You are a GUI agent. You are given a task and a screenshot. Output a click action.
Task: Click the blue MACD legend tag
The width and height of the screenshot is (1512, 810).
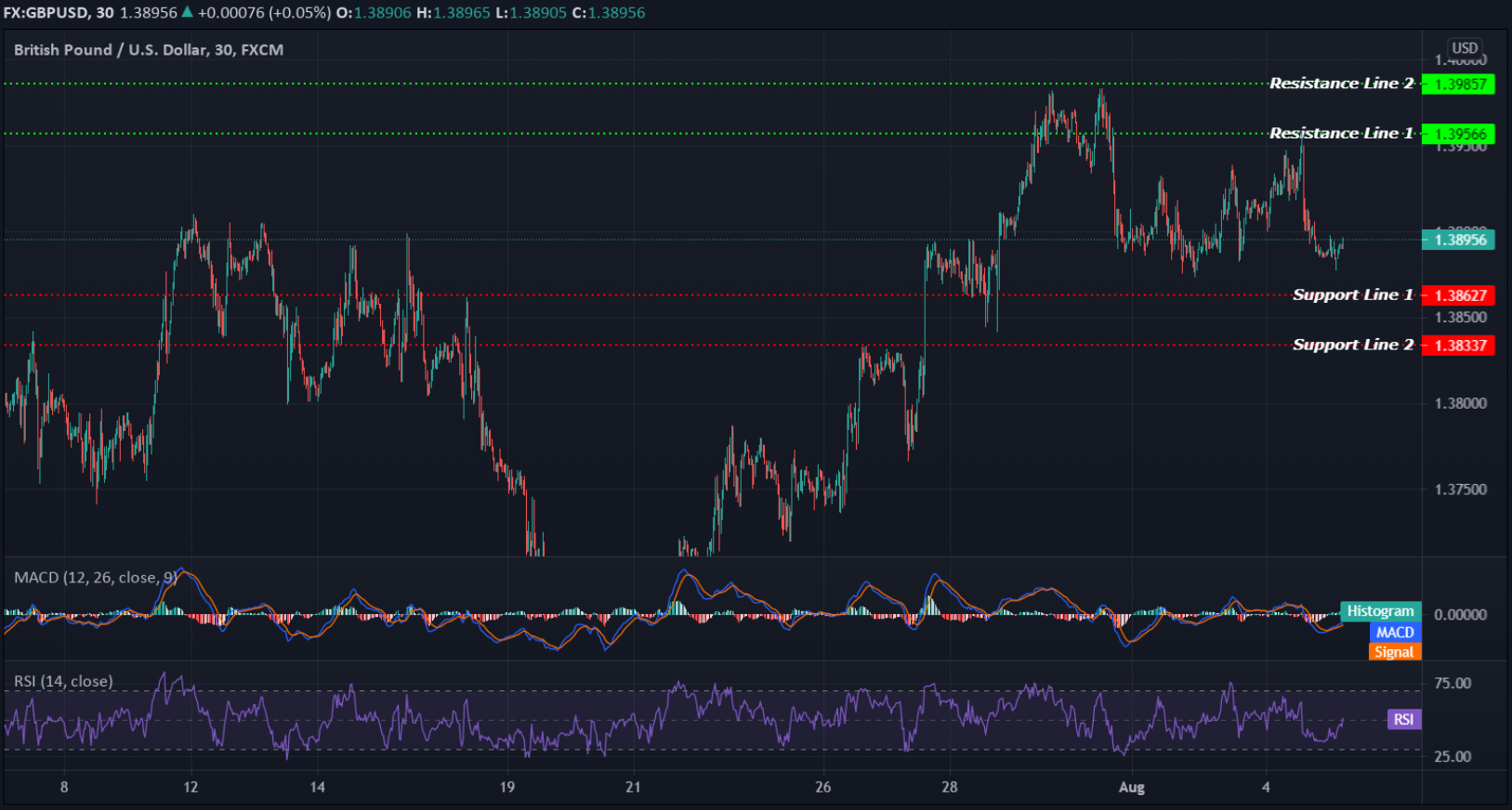coord(1394,633)
